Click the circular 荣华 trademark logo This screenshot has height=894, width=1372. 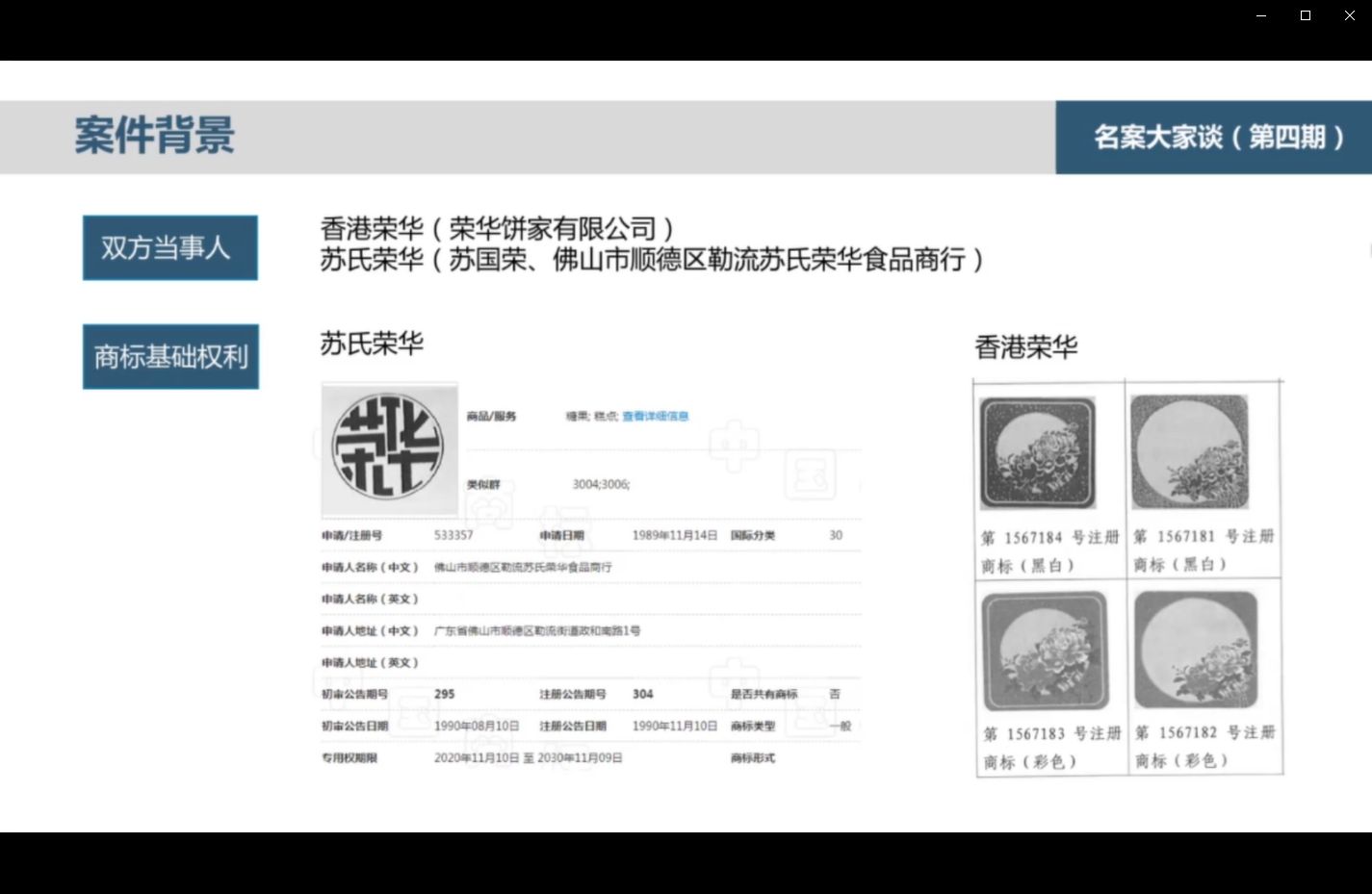[x=388, y=447]
